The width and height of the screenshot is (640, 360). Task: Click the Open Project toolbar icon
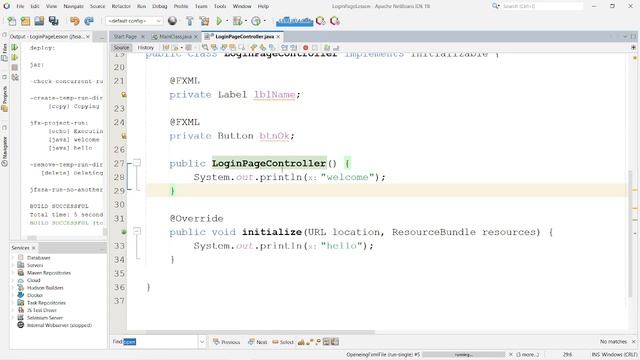[x=39, y=21]
